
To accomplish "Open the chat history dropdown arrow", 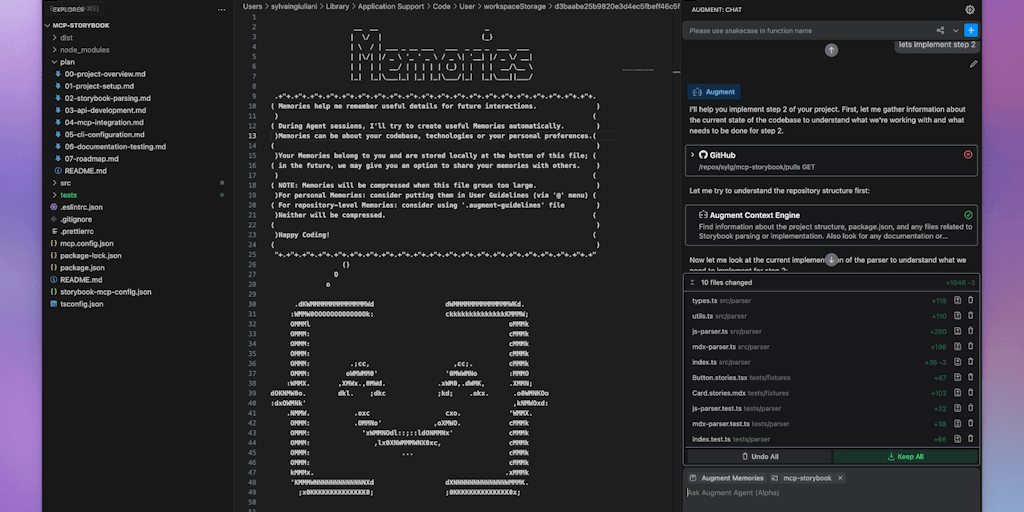I will tap(955, 30).
